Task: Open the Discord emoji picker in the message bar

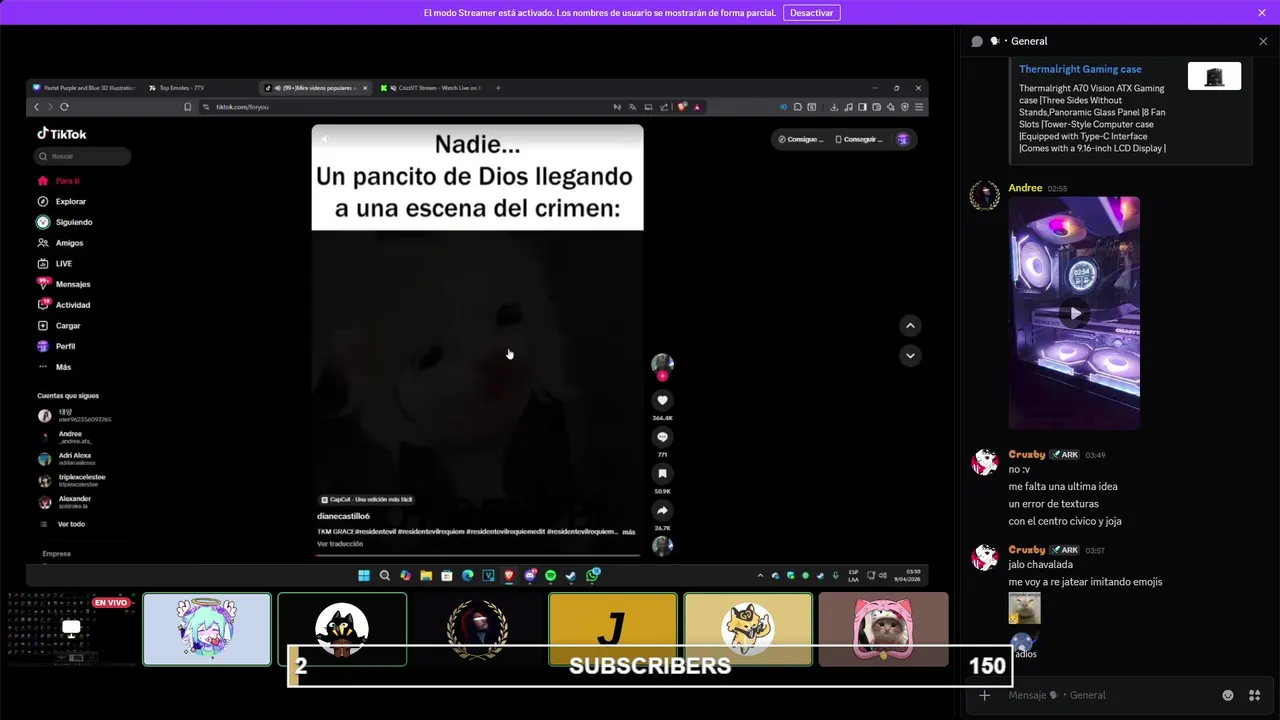Action: click(1228, 695)
